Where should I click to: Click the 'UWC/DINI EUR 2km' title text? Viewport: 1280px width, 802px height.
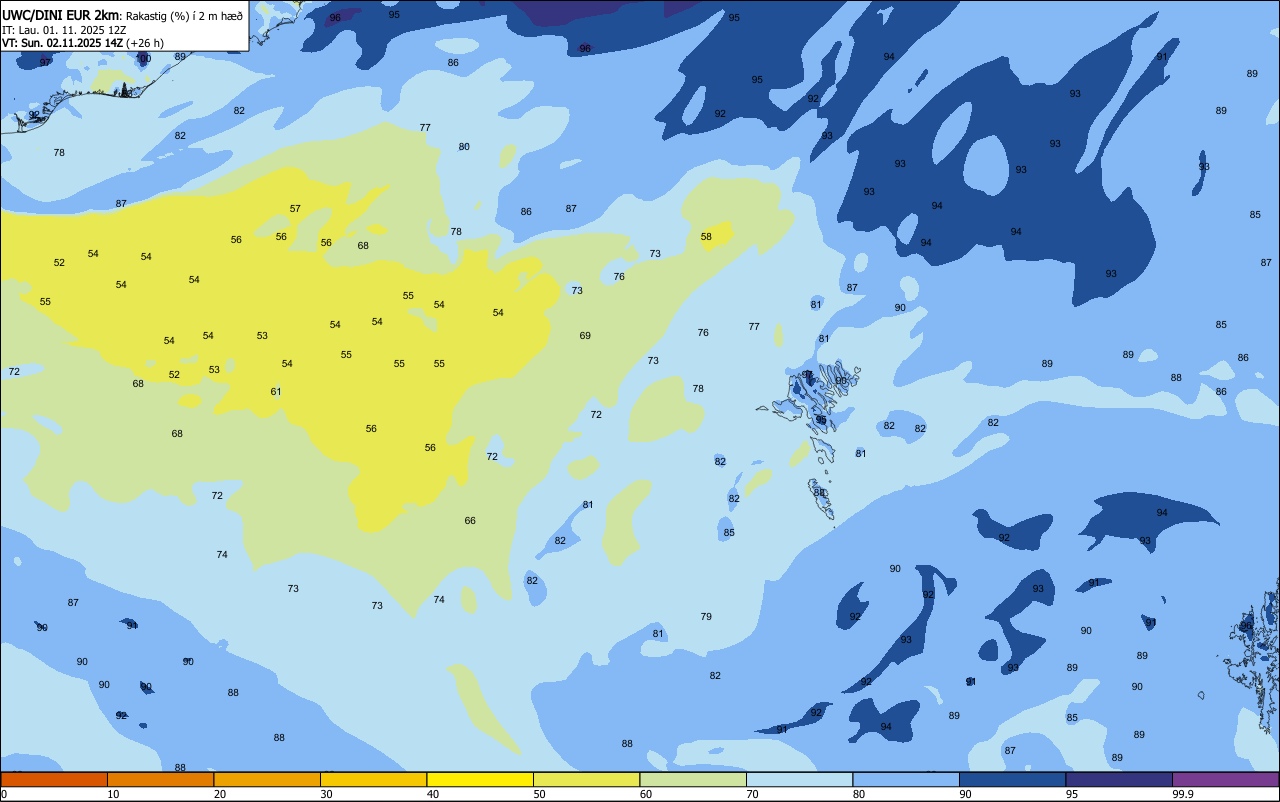click(61, 15)
